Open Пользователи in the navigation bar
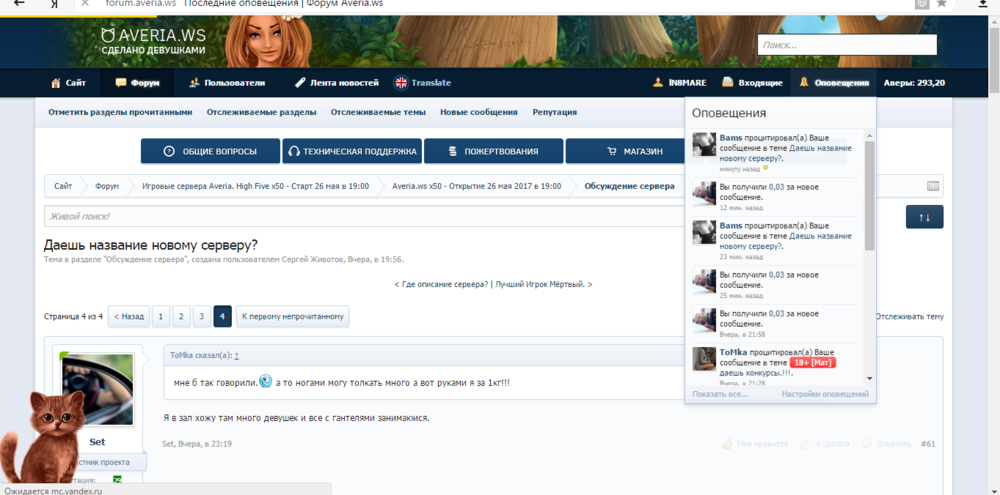 pos(227,83)
